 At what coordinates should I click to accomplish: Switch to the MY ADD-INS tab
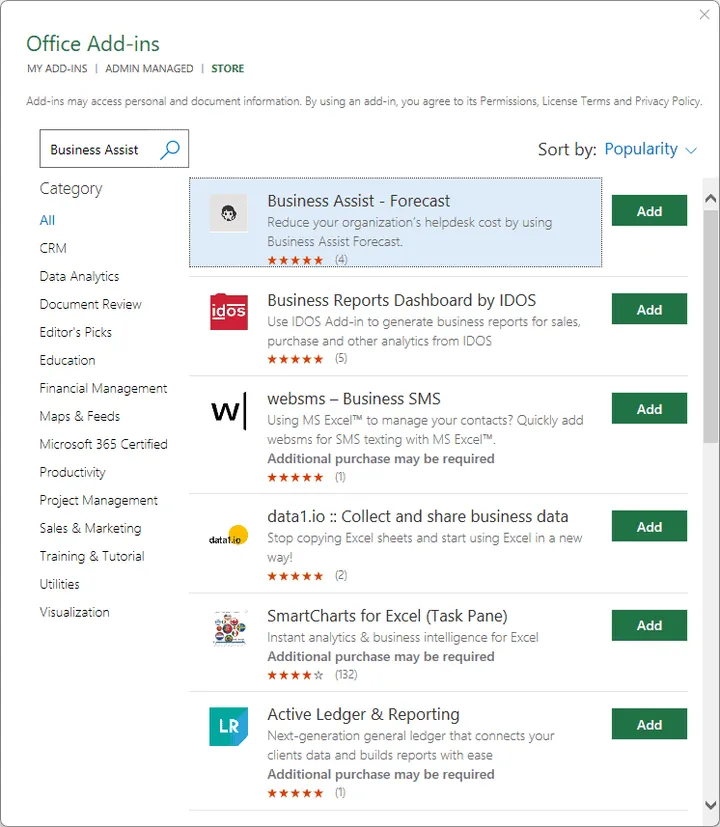point(57,69)
